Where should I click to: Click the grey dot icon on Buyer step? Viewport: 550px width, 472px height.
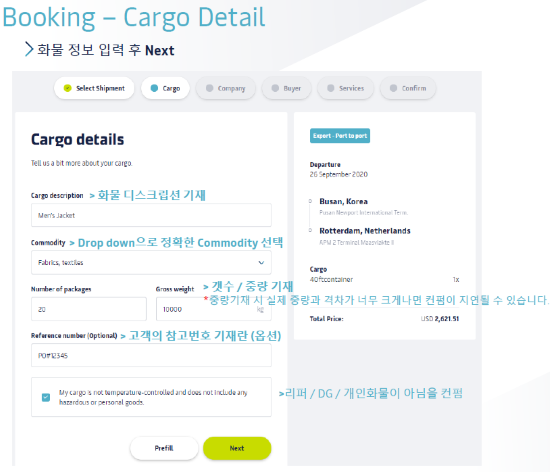[x=275, y=88]
